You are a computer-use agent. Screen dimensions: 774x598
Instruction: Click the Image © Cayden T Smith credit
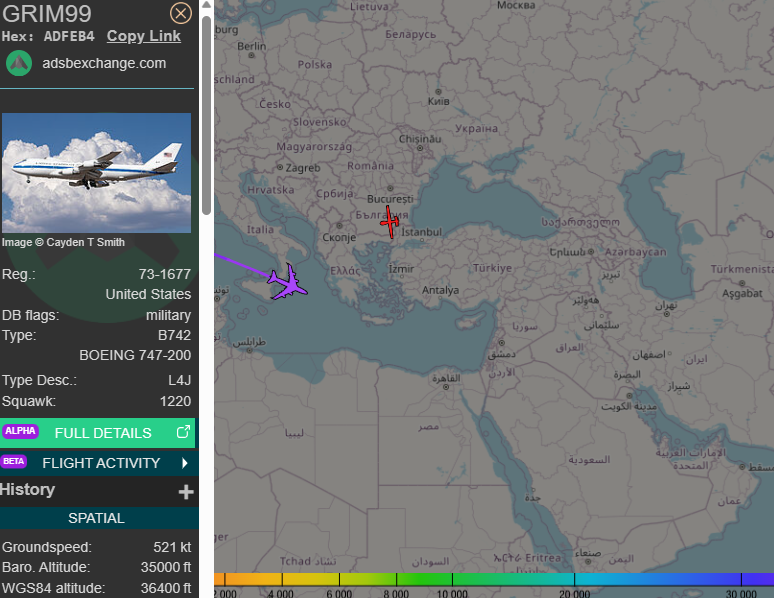63,242
